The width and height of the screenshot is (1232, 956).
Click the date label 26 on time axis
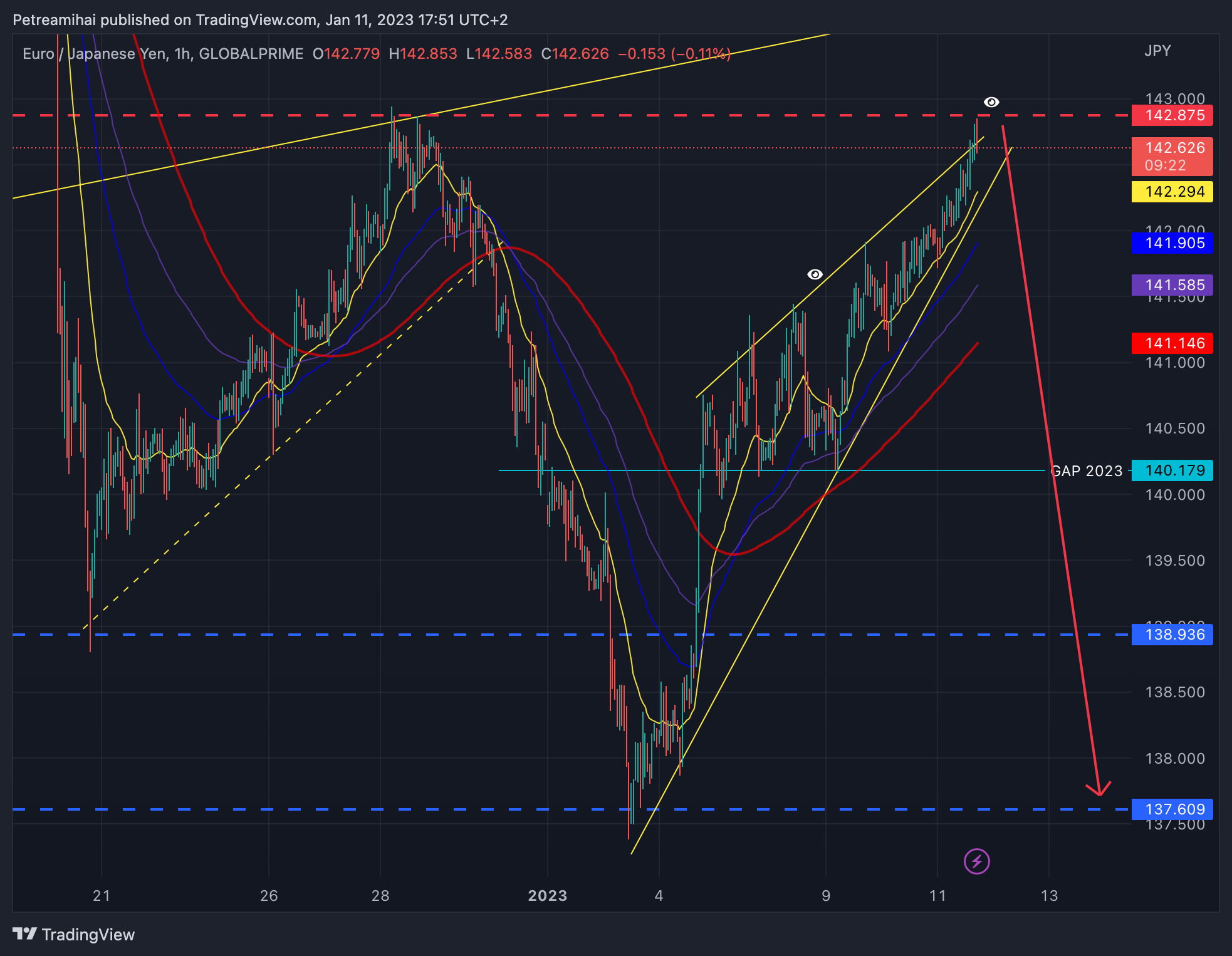coord(269,896)
